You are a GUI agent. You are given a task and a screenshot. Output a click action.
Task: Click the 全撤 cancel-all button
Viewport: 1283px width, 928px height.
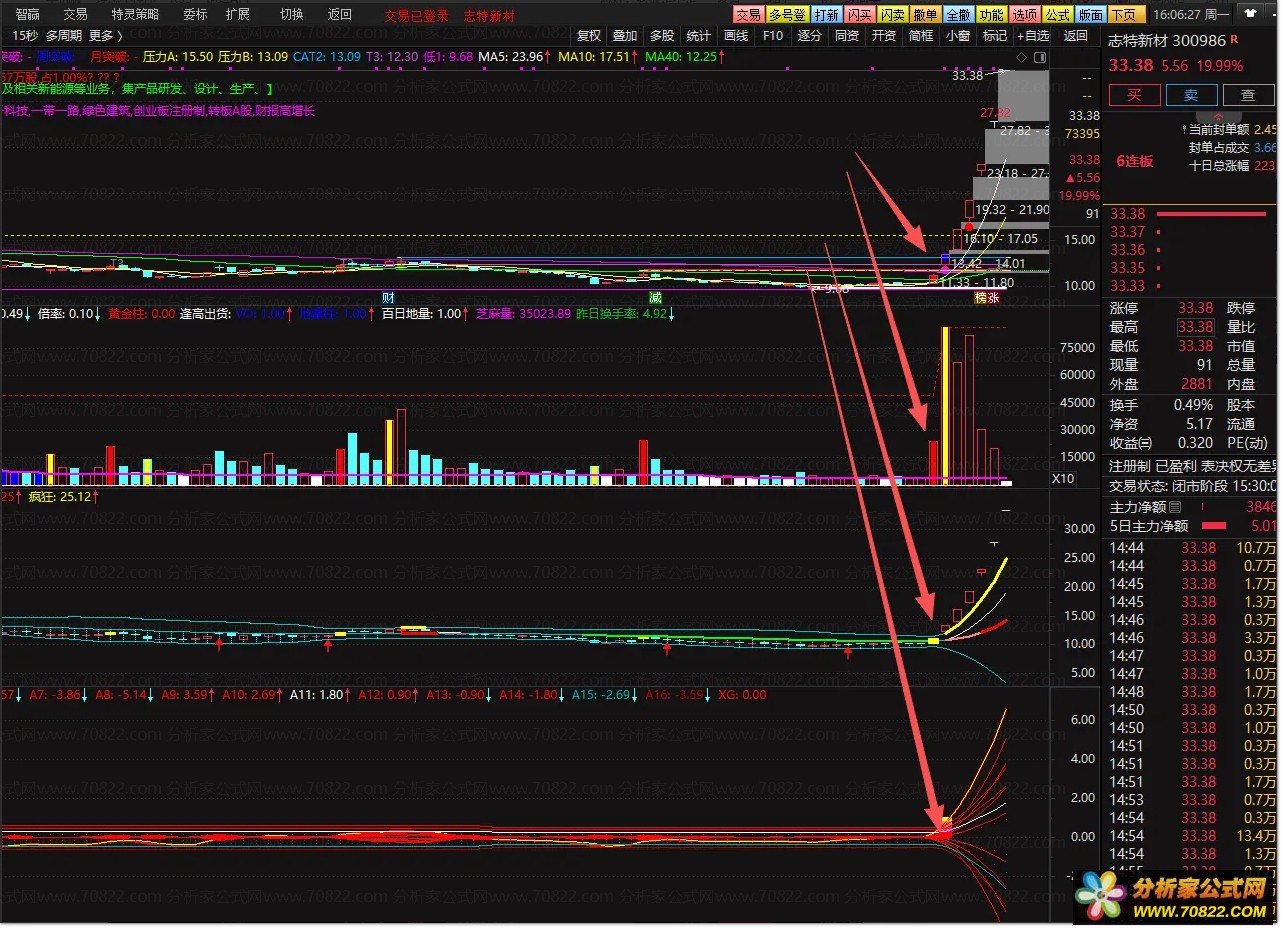click(x=958, y=15)
